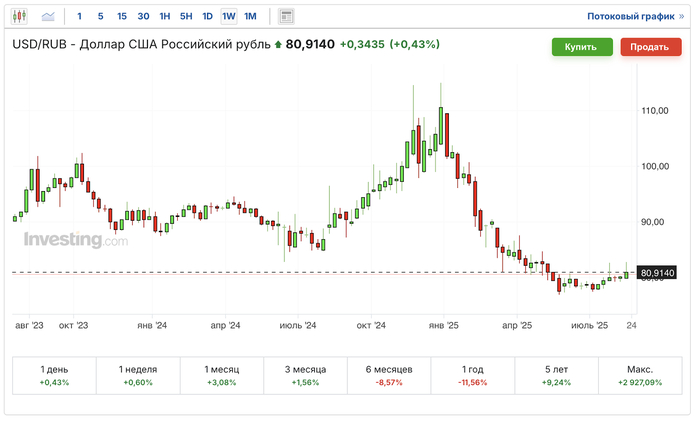
Task: Choose the 5H timeframe
Action: pyautogui.click(x=186, y=16)
